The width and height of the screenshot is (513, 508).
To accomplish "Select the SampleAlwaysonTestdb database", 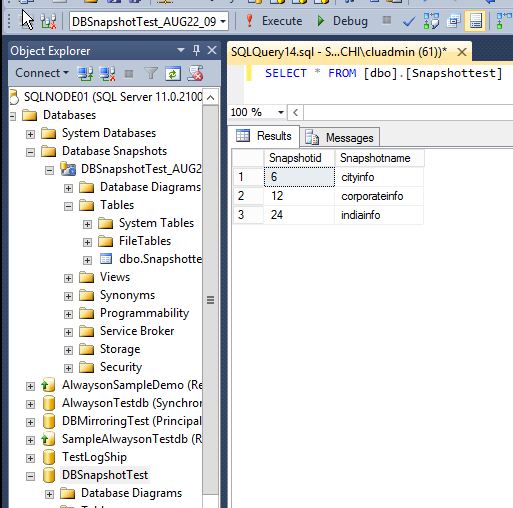I will click(x=132, y=439).
